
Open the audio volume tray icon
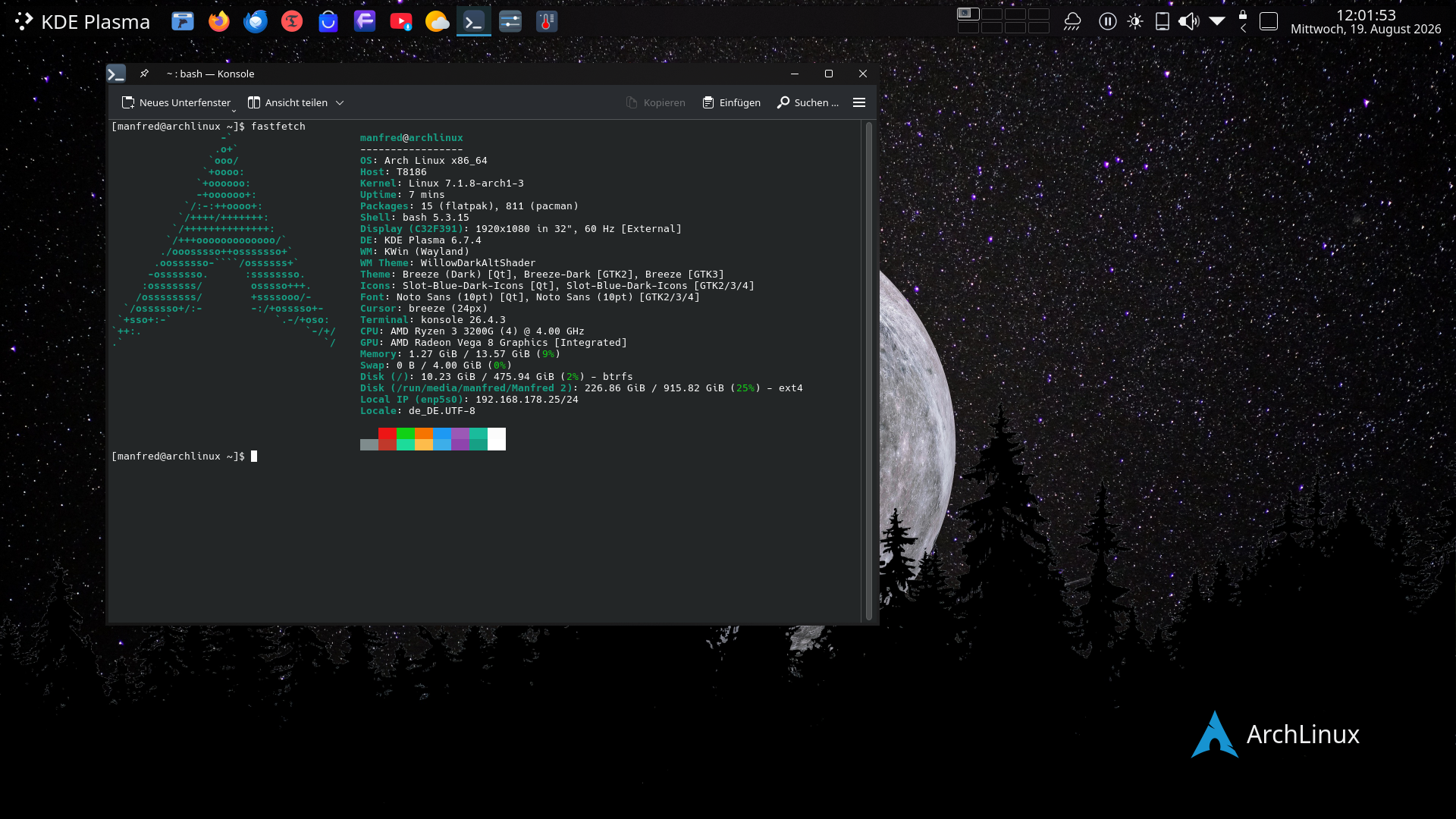pos(1189,21)
